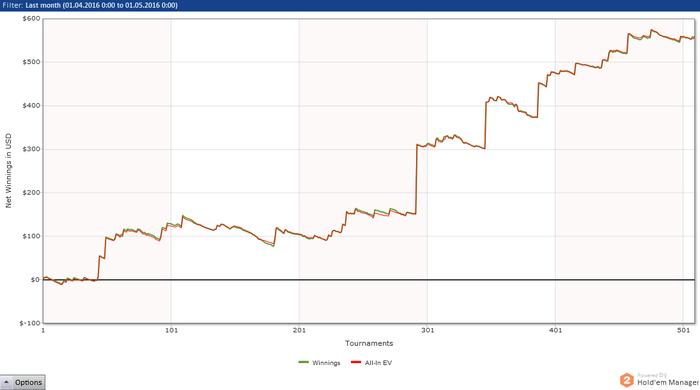Click the red All-In EV legend swatch

pos(356,362)
